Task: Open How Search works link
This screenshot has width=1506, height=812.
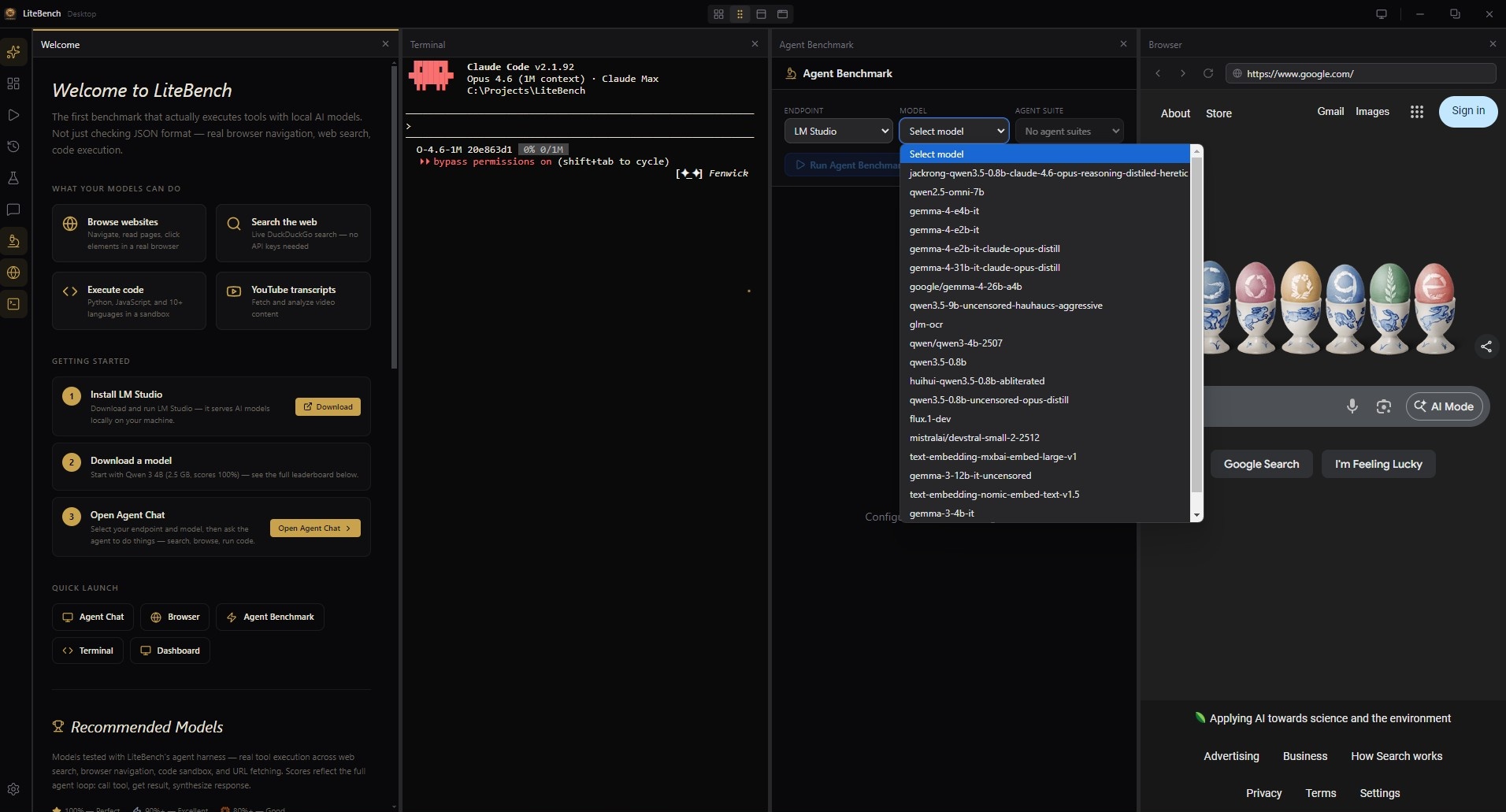Action: (x=1397, y=756)
